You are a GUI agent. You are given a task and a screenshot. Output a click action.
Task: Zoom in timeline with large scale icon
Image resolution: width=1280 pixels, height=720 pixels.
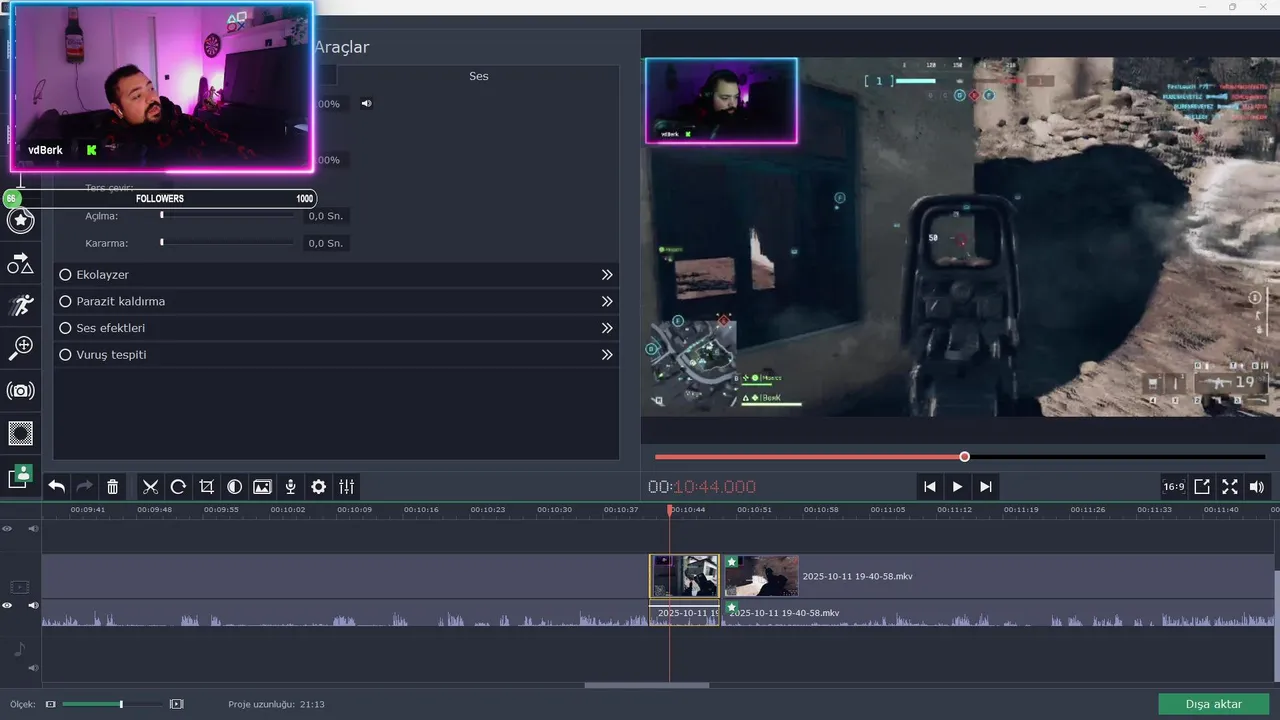pyautogui.click(x=177, y=704)
